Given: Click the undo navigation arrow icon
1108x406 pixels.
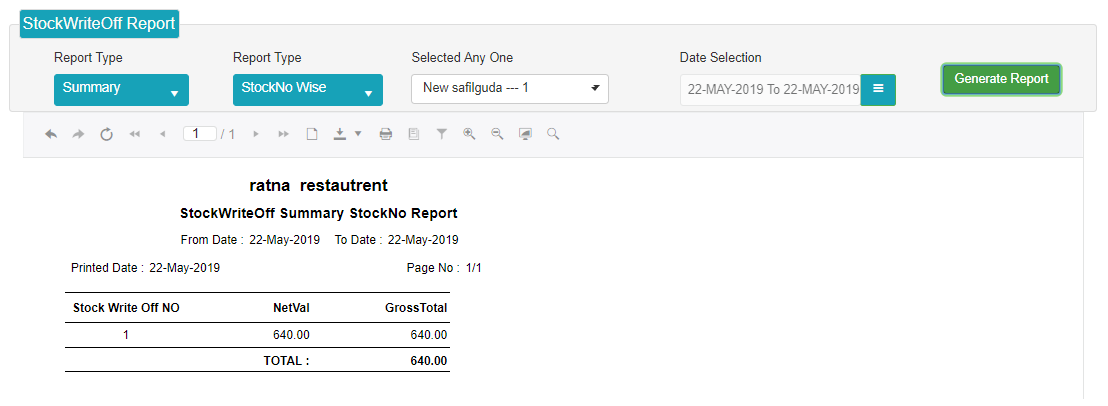Looking at the screenshot, I should coord(51,133).
